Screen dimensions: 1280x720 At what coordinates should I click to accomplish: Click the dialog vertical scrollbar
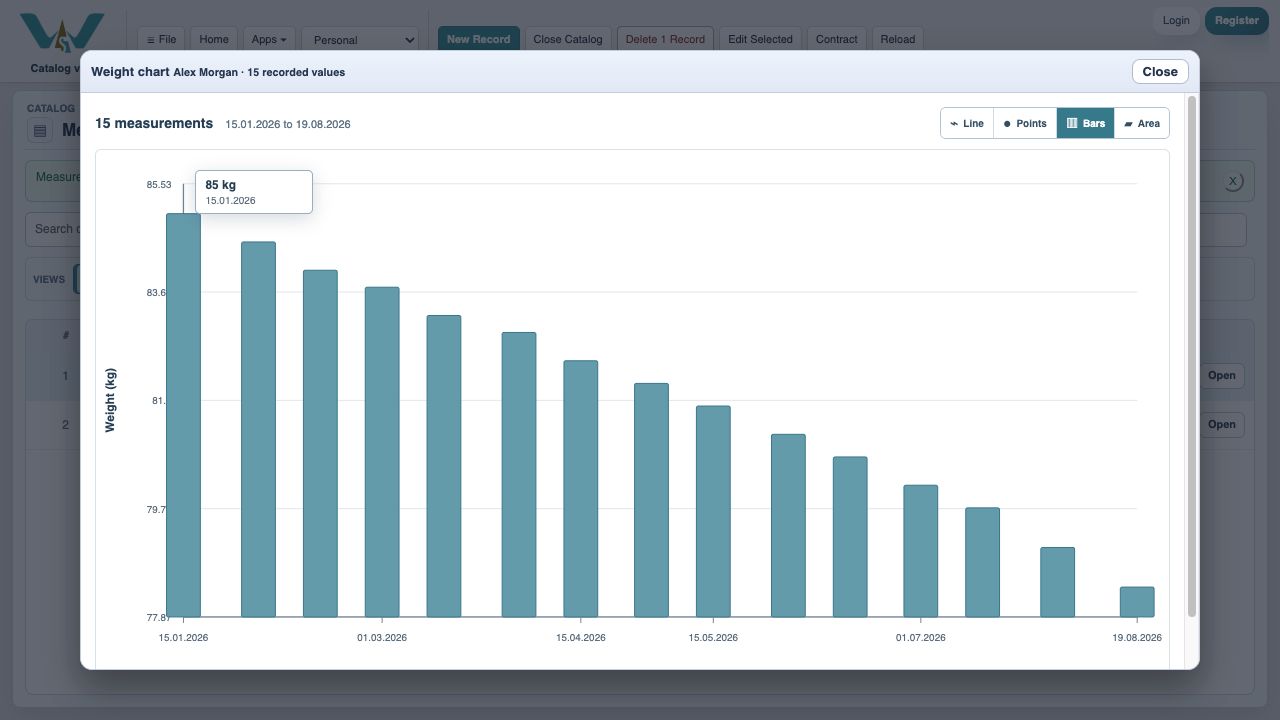coord(1191,357)
